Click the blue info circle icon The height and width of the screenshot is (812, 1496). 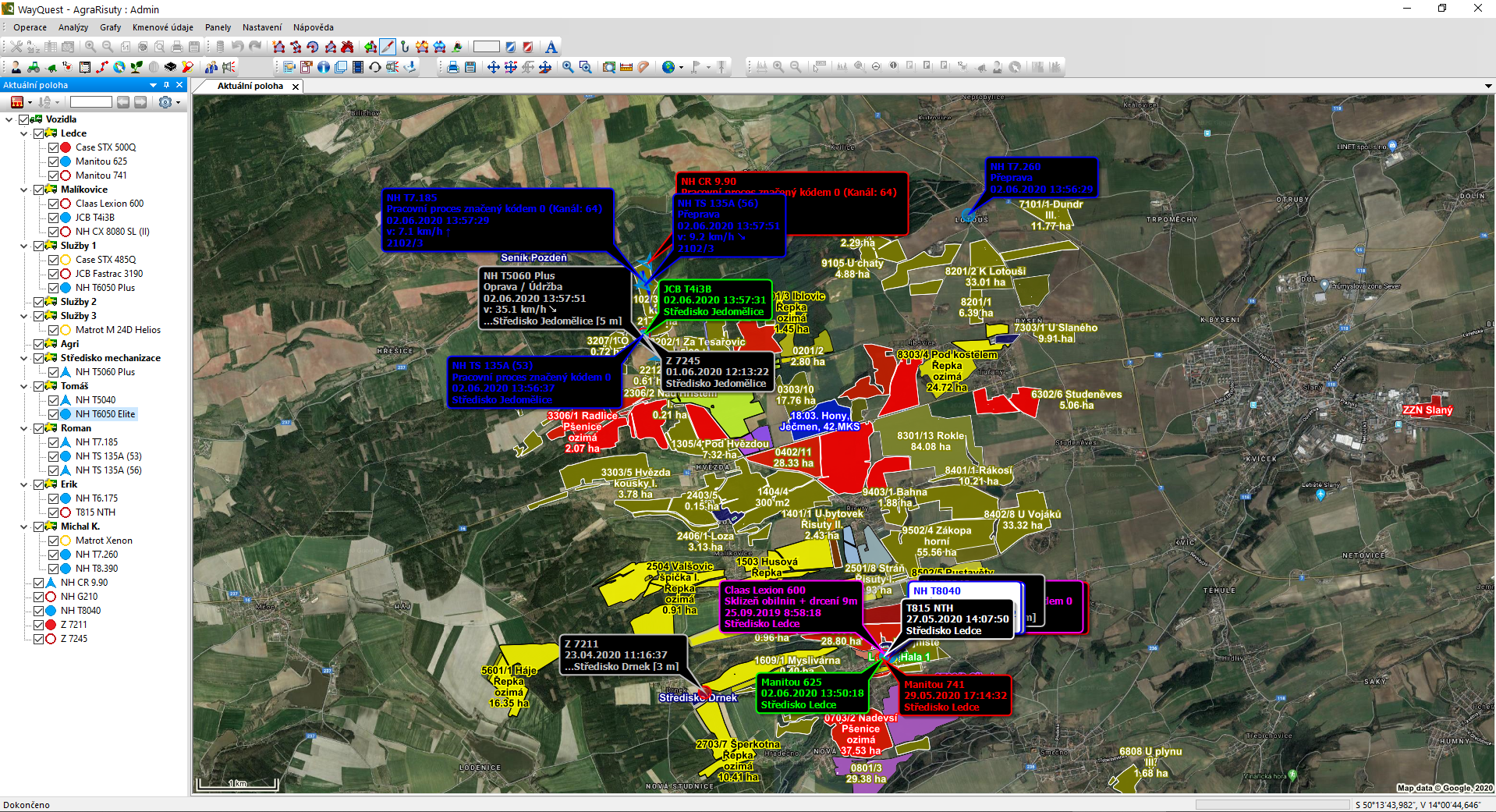tap(324, 67)
